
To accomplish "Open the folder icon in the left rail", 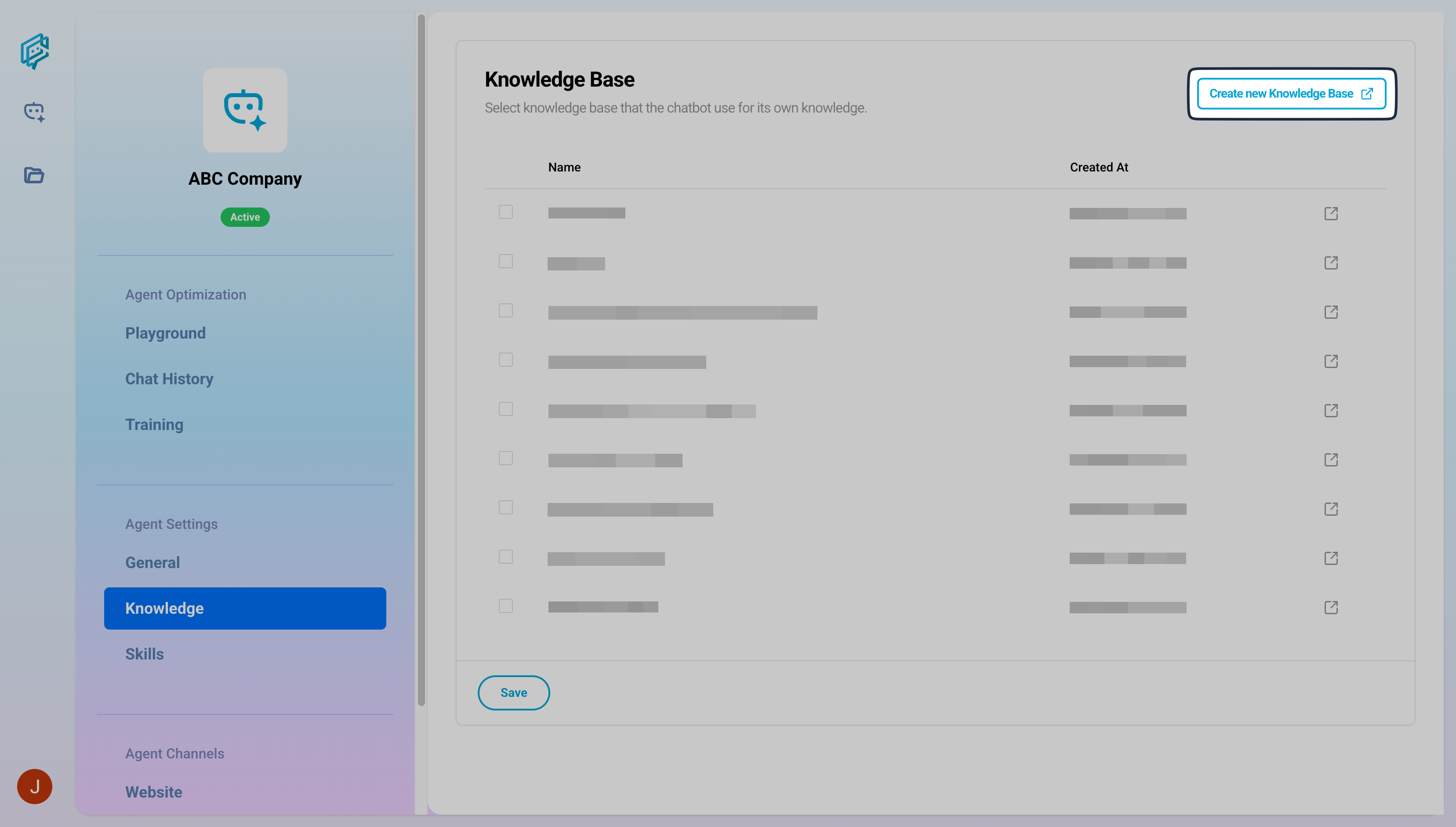I will coord(34,175).
